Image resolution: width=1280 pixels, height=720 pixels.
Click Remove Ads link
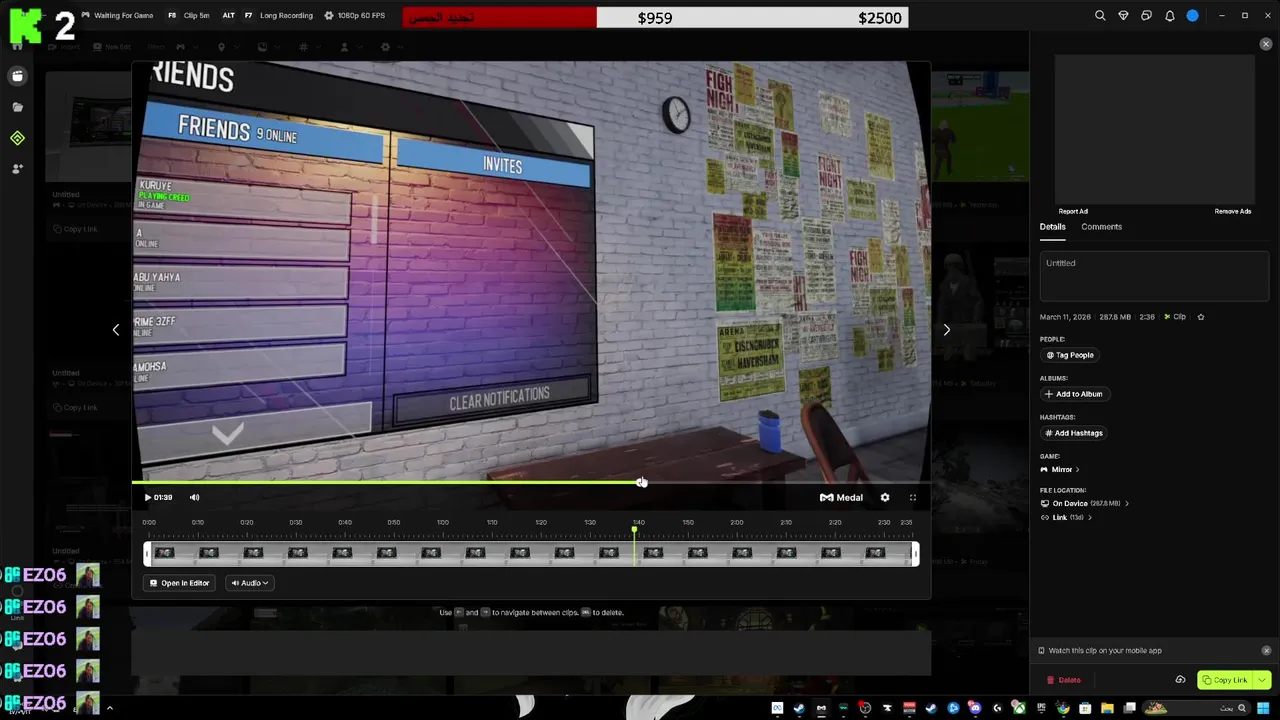1232,211
